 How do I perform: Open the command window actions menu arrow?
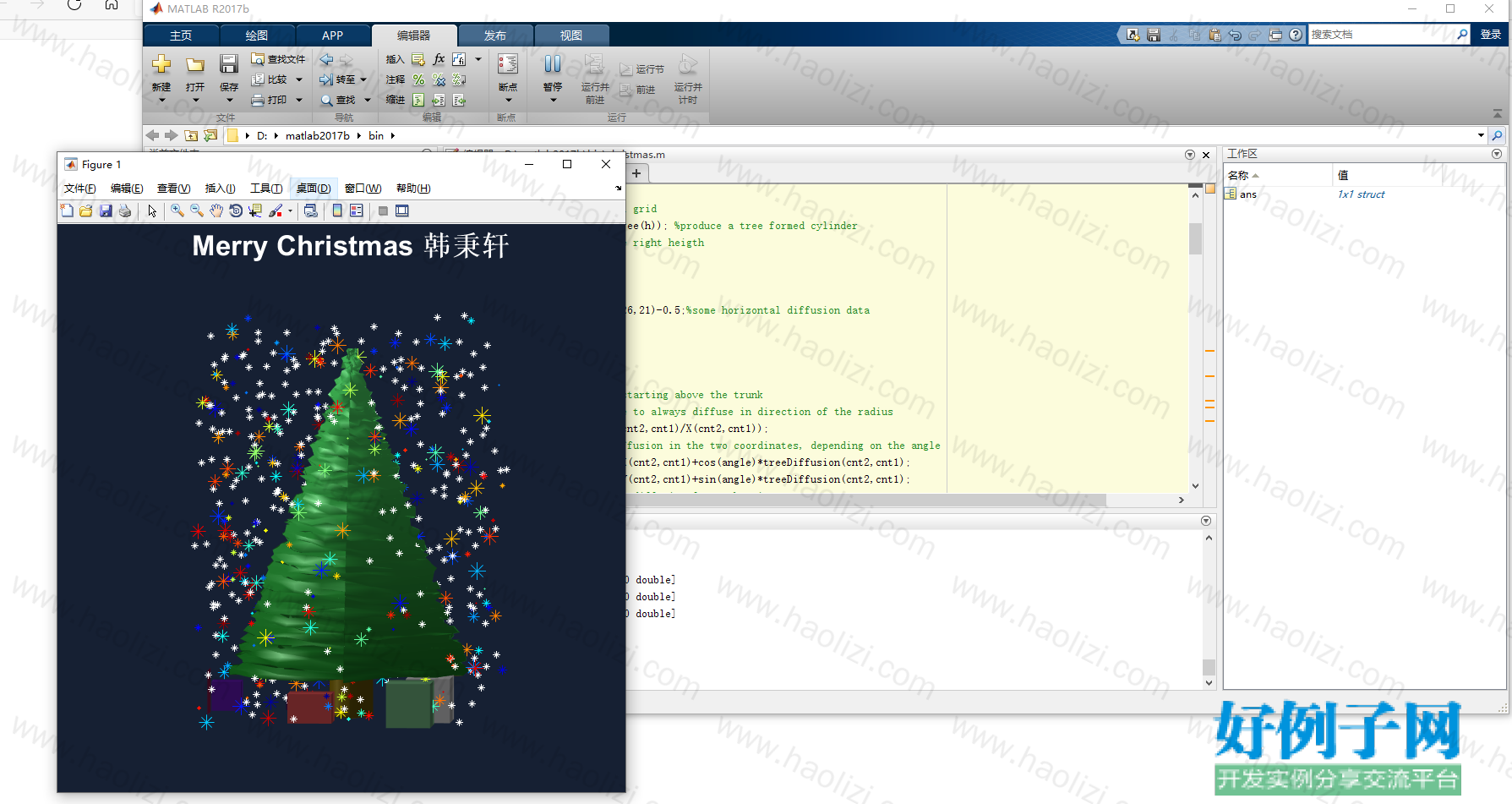point(1206,521)
